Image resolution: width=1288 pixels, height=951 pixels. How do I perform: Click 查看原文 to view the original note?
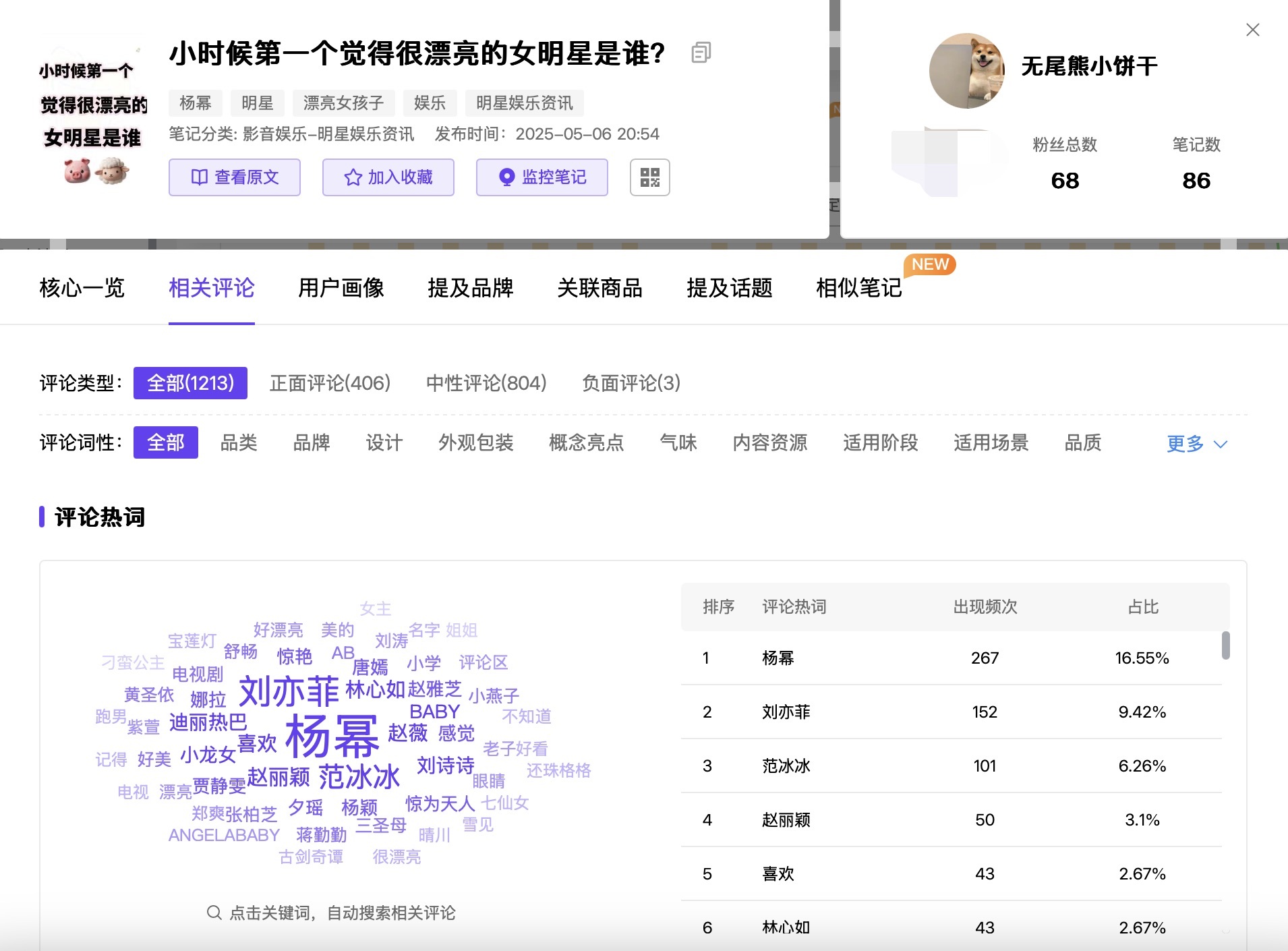point(235,177)
